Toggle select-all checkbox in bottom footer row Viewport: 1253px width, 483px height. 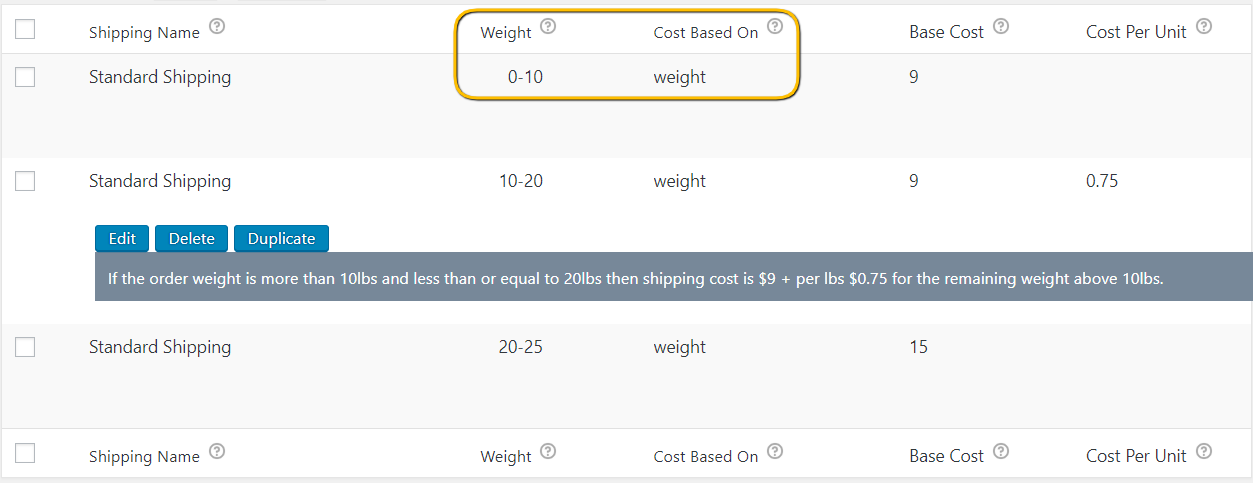tap(25, 454)
